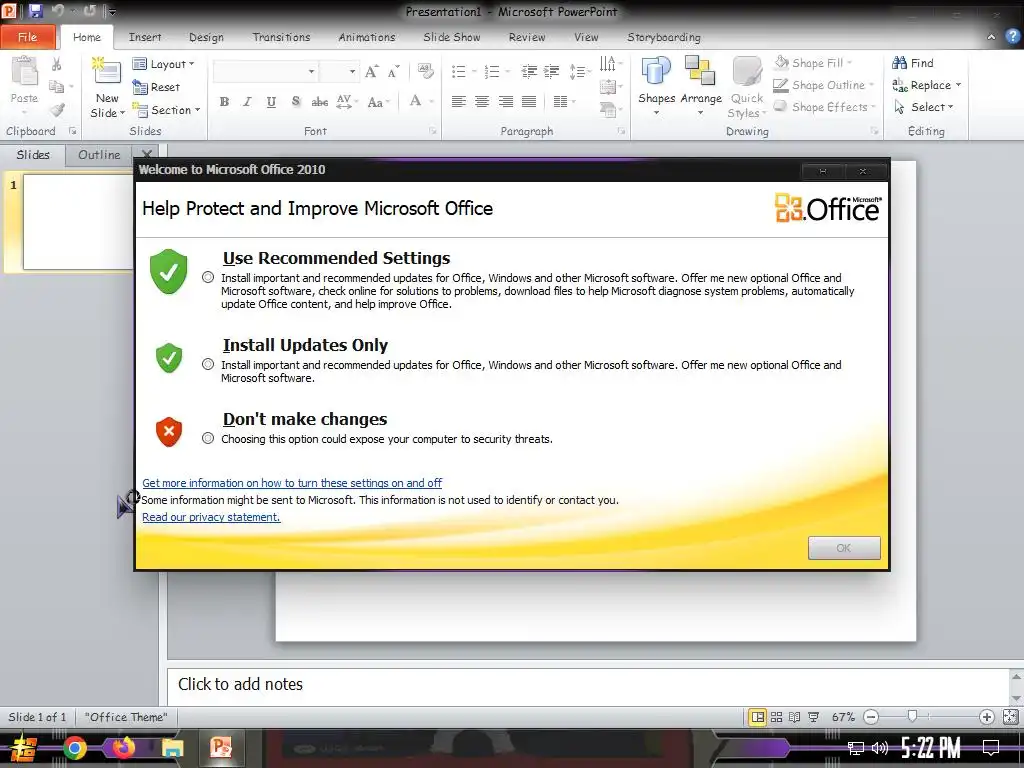This screenshot has height=768, width=1024.
Task: Expand the Section dropdown
Action: pyautogui.click(x=167, y=110)
